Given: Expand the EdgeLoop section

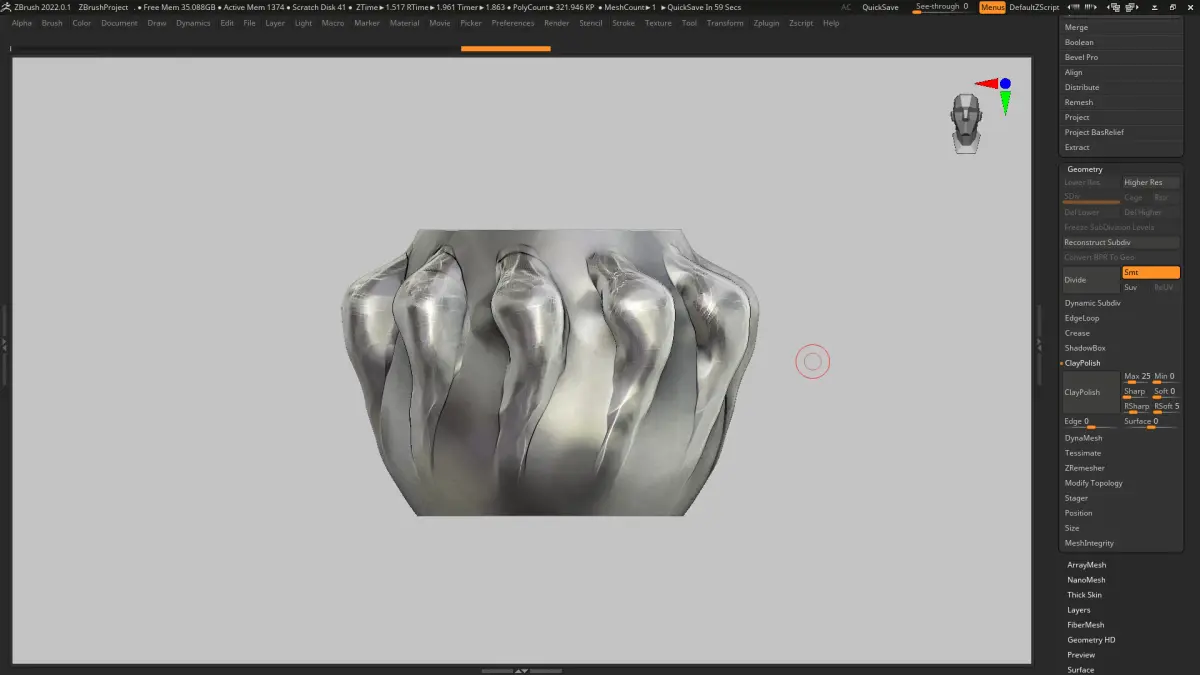Looking at the screenshot, I should tap(1082, 318).
